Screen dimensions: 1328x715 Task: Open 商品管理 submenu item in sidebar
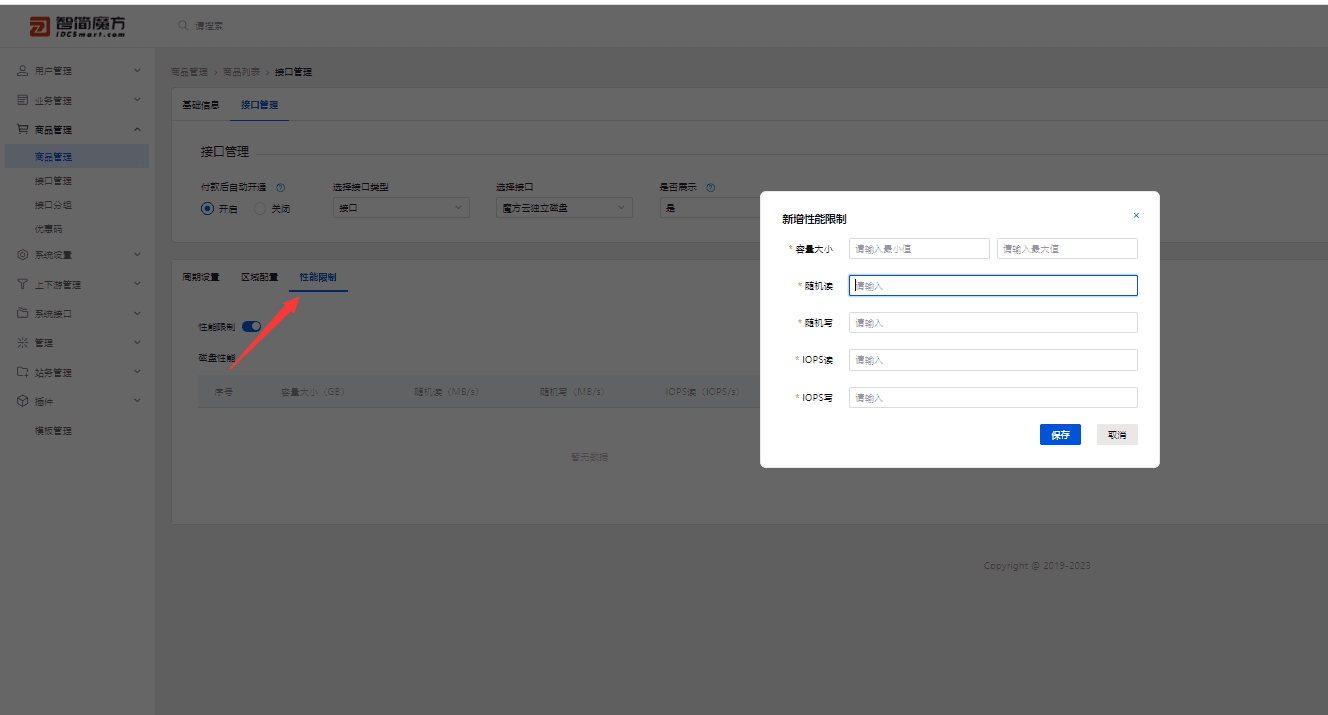pos(76,157)
